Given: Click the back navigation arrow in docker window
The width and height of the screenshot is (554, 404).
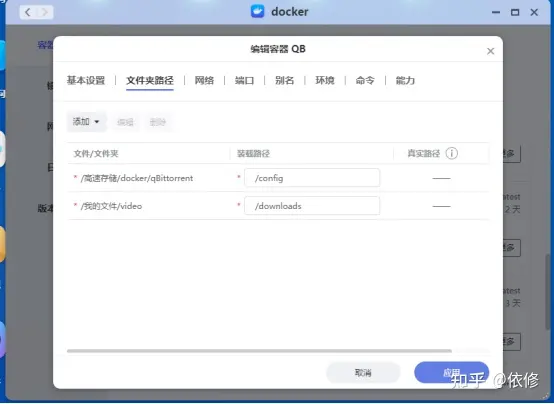Looking at the screenshot, I should point(28,12).
